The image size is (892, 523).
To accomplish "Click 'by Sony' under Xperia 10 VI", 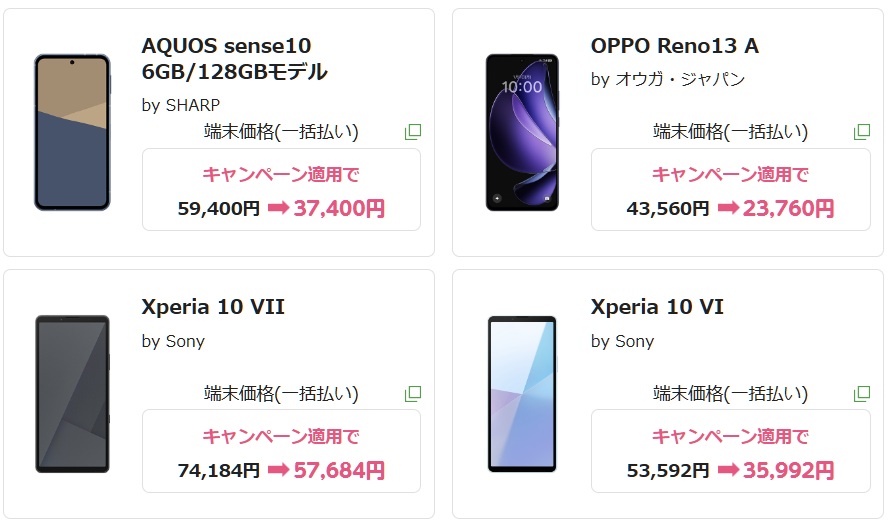I will point(622,341).
